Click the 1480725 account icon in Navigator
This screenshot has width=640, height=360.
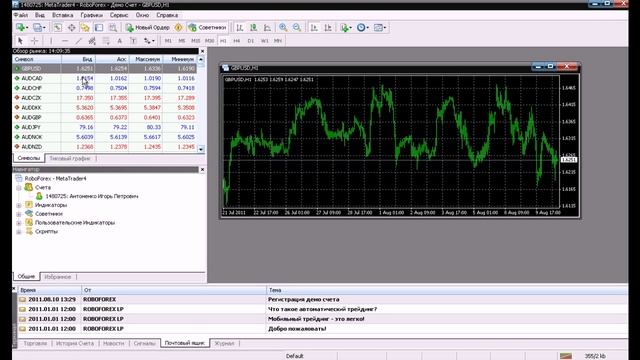[x=39, y=196]
